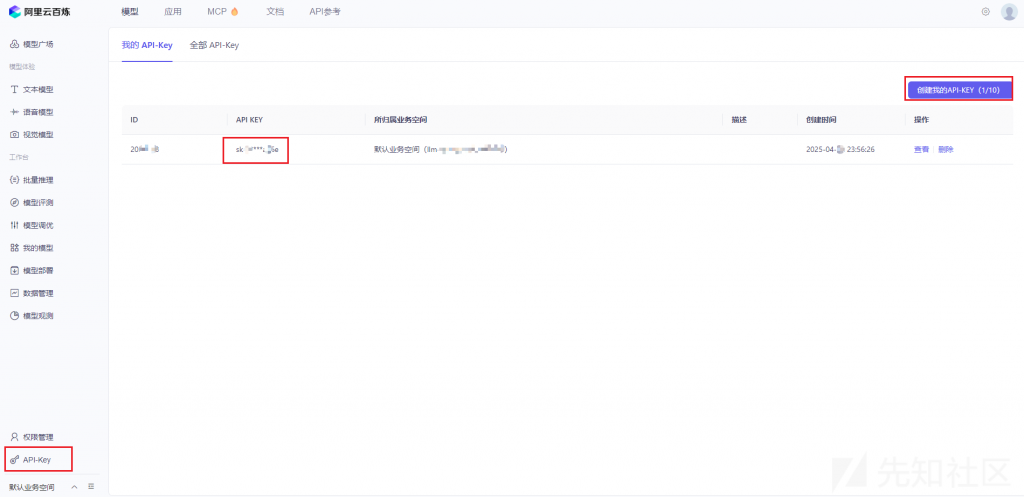Open the 文档 top navigation item
Screen dimensions: 1024x497
point(275,12)
